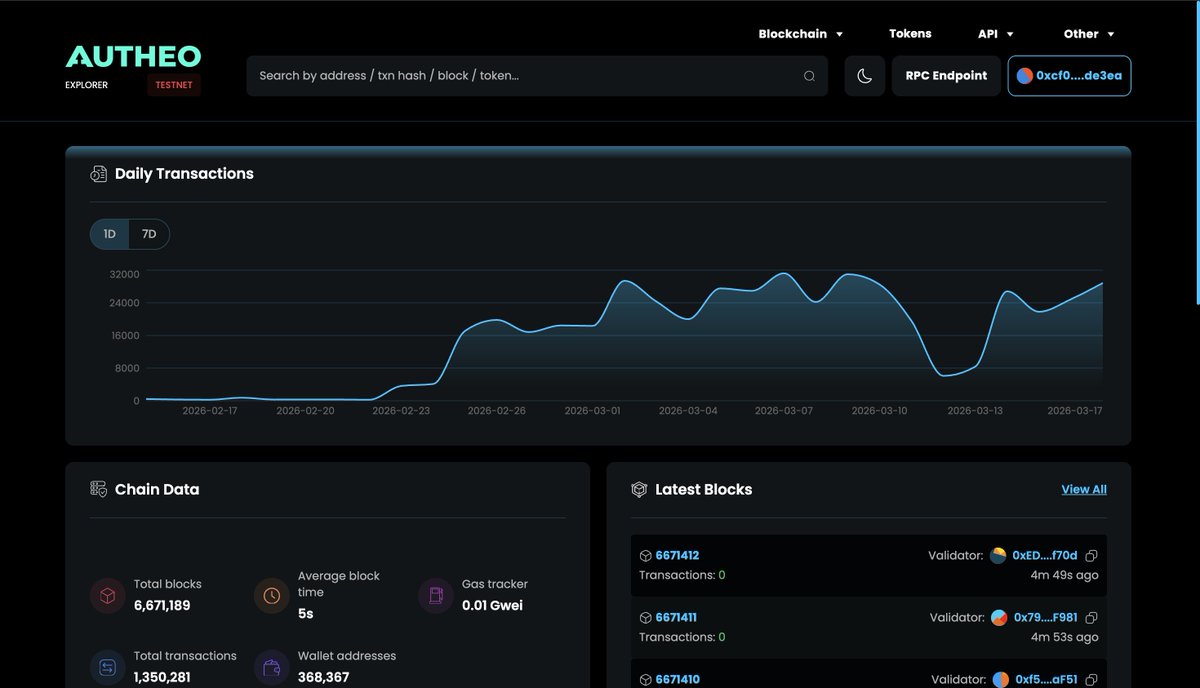Copy validator address 0xf5....aF51

[x=1092, y=680]
